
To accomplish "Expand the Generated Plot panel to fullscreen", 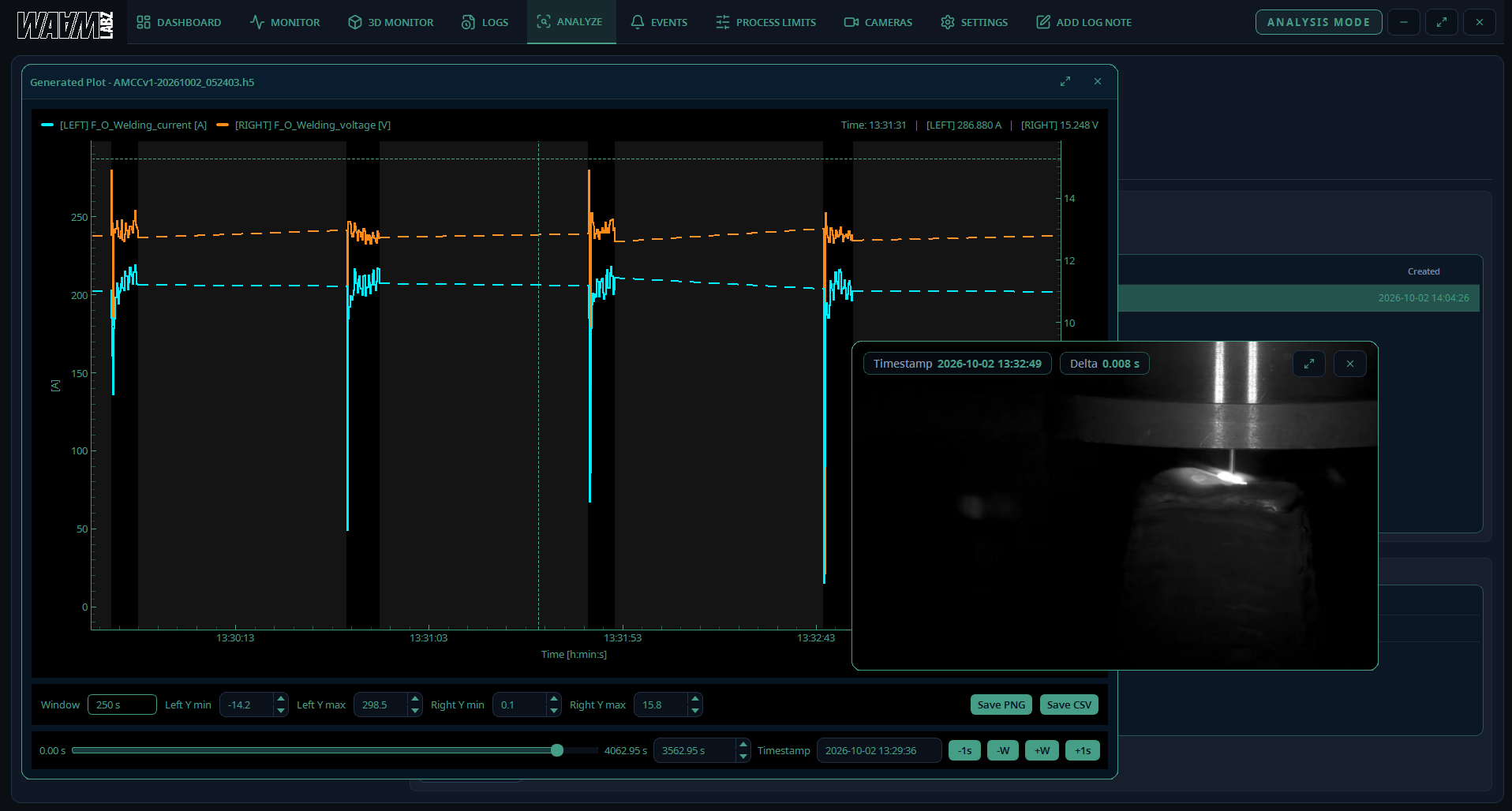I will click(x=1065, y=81).
